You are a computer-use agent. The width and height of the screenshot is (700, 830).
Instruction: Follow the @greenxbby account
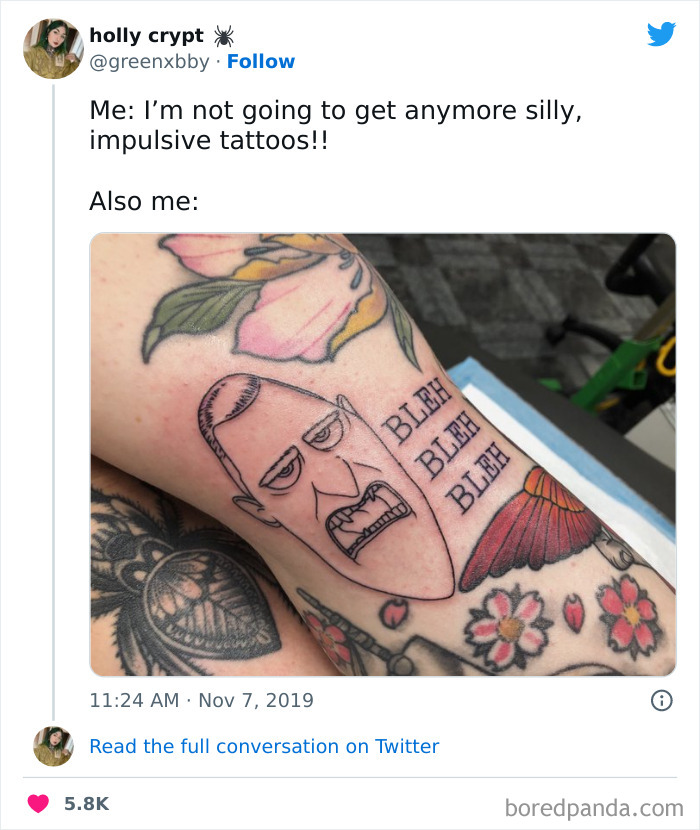[x=261, y=61]
